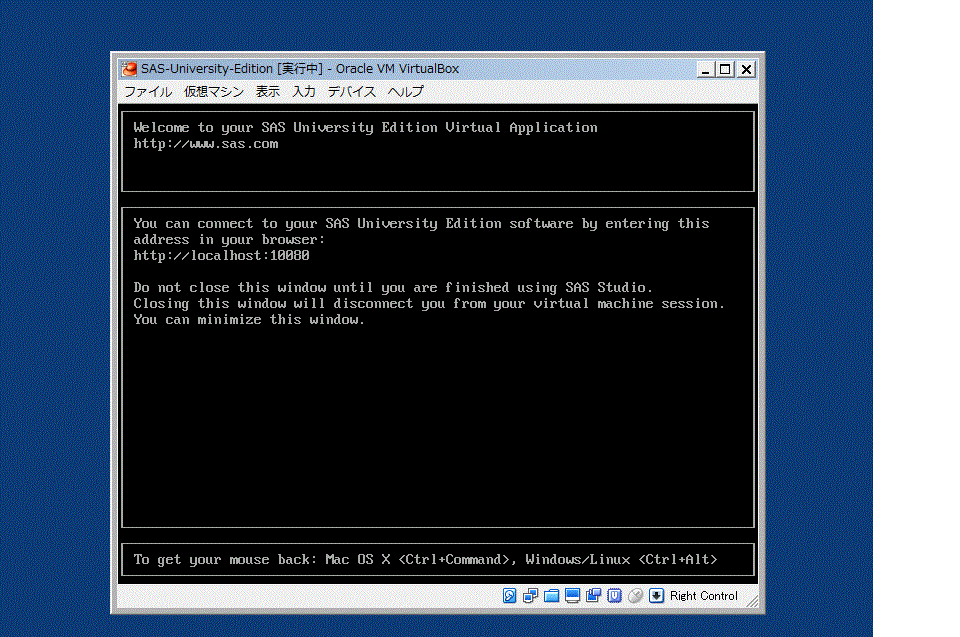Click the video capture status icon
This screenshot has width=960, height=637.
pos(593,595)
